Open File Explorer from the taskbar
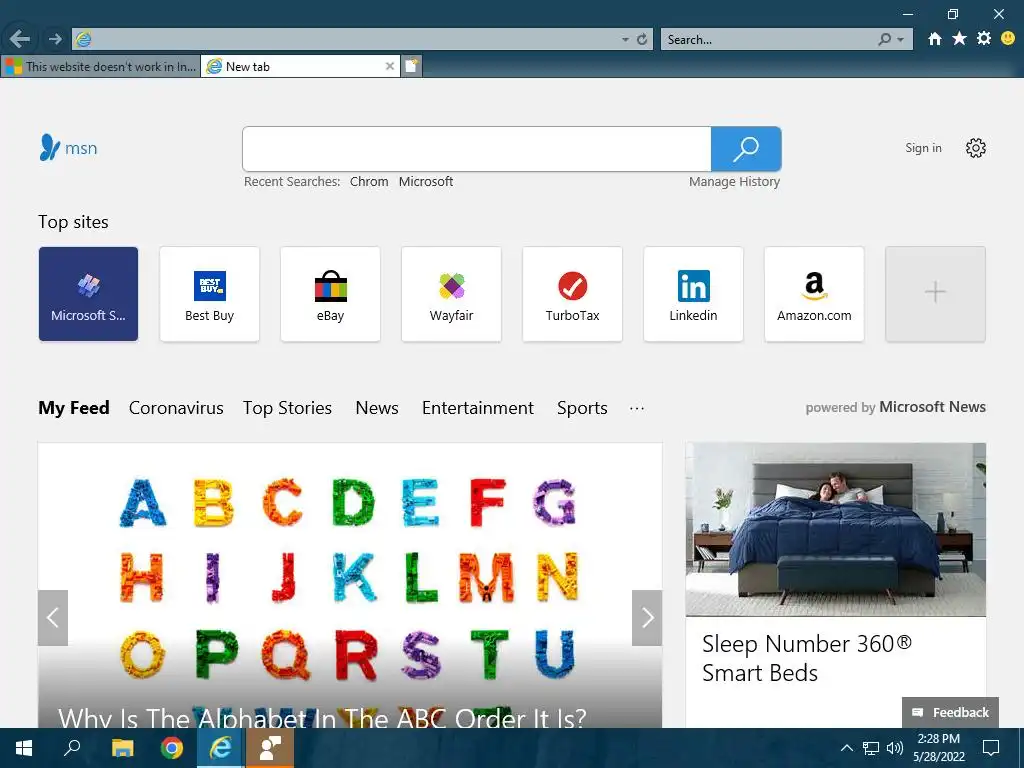The width and height of the screenshot is (1024, 768). (122, 748)
